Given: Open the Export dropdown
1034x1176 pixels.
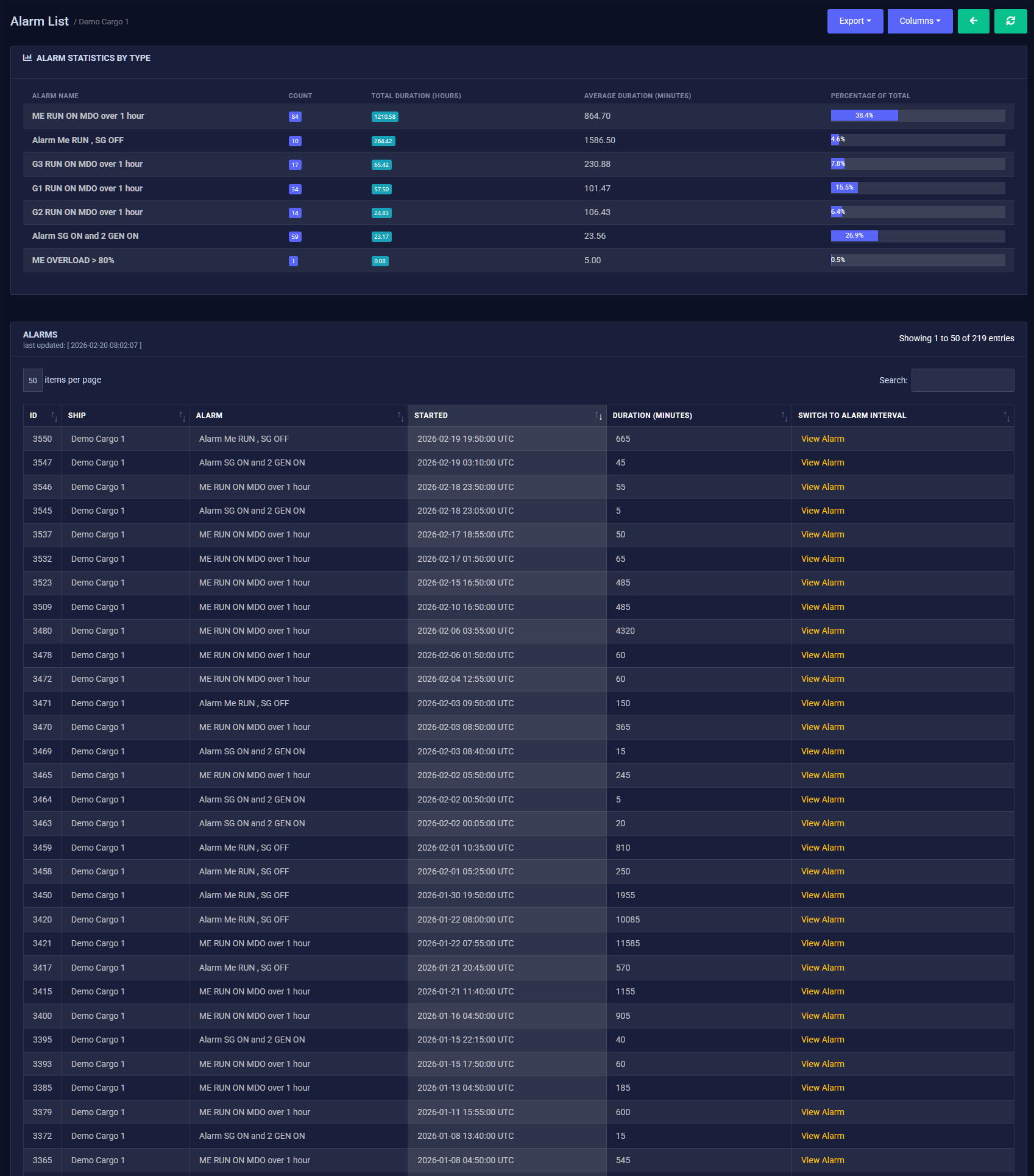Looking at the screenshot, I should click(854, 21).
